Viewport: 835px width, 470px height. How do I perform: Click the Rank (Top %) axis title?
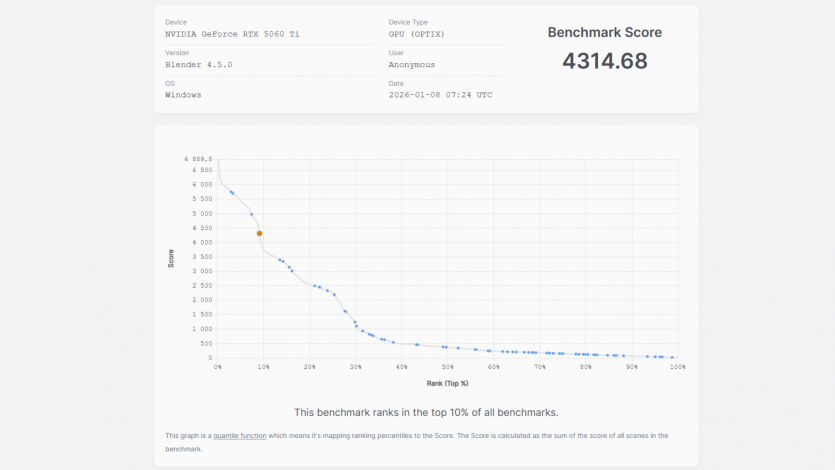(448, 384)
